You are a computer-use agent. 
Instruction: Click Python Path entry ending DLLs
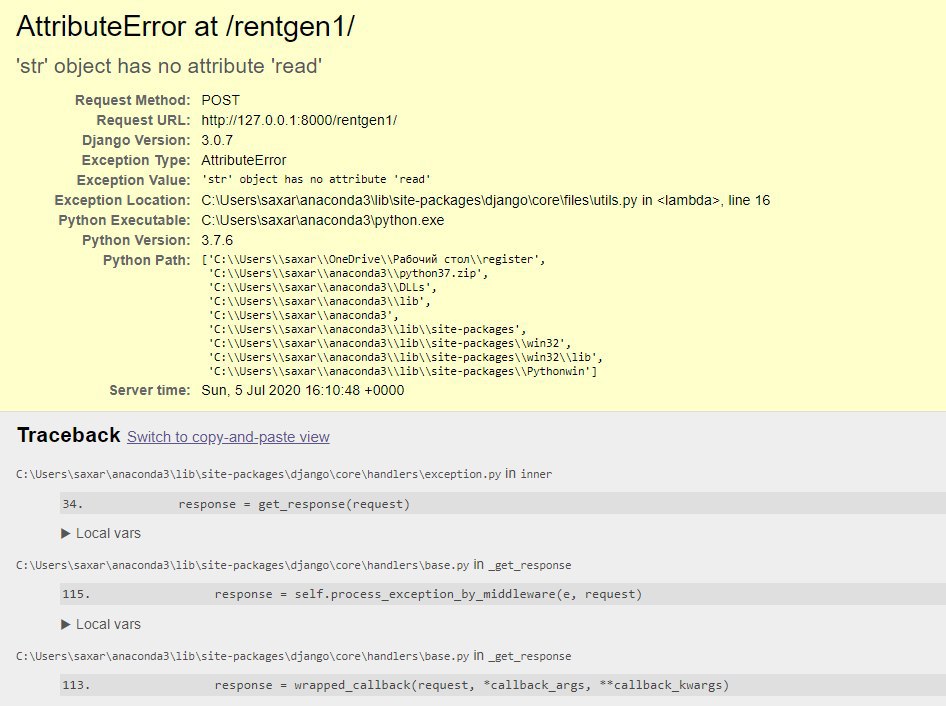[323, 287]
